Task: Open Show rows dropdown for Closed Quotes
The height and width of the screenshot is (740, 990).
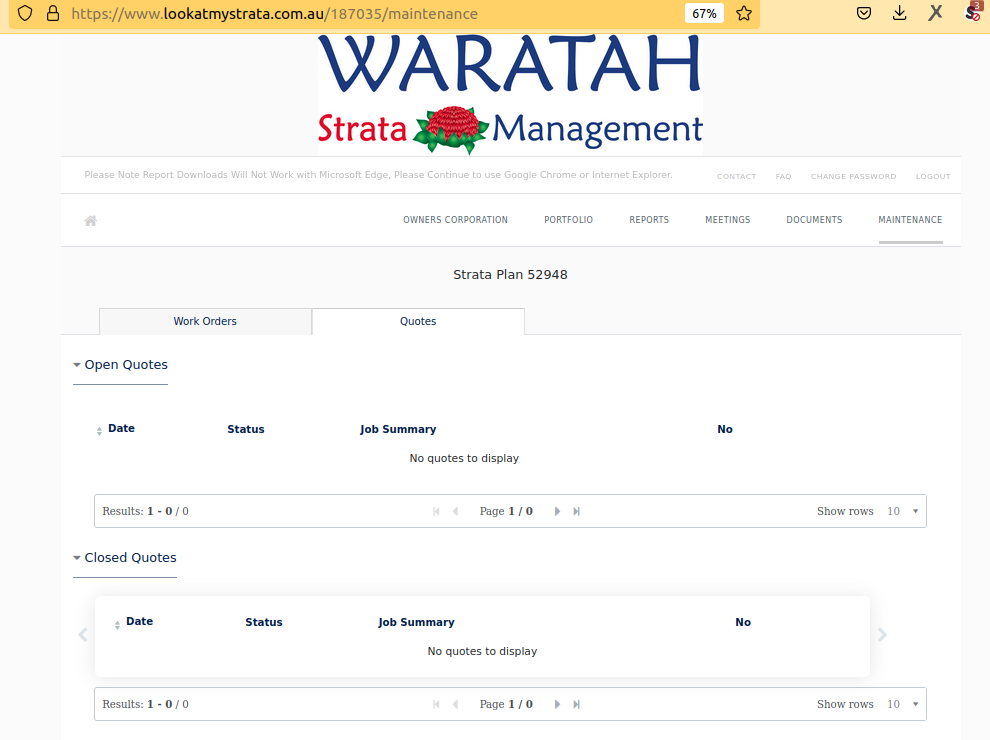Action: 903,705
